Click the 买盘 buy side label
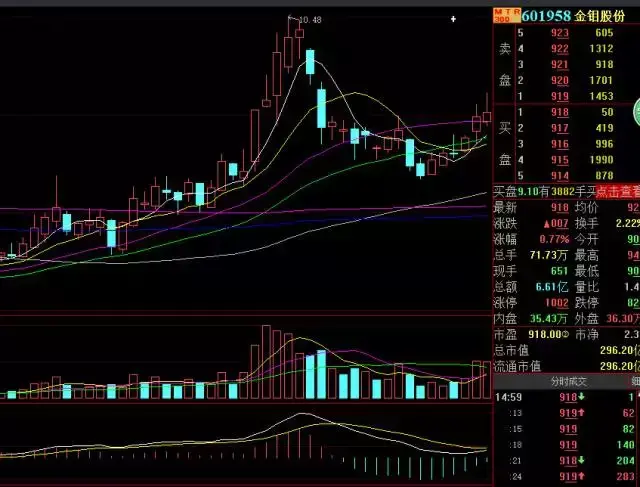Screen dimensions: 640x487 505,143
